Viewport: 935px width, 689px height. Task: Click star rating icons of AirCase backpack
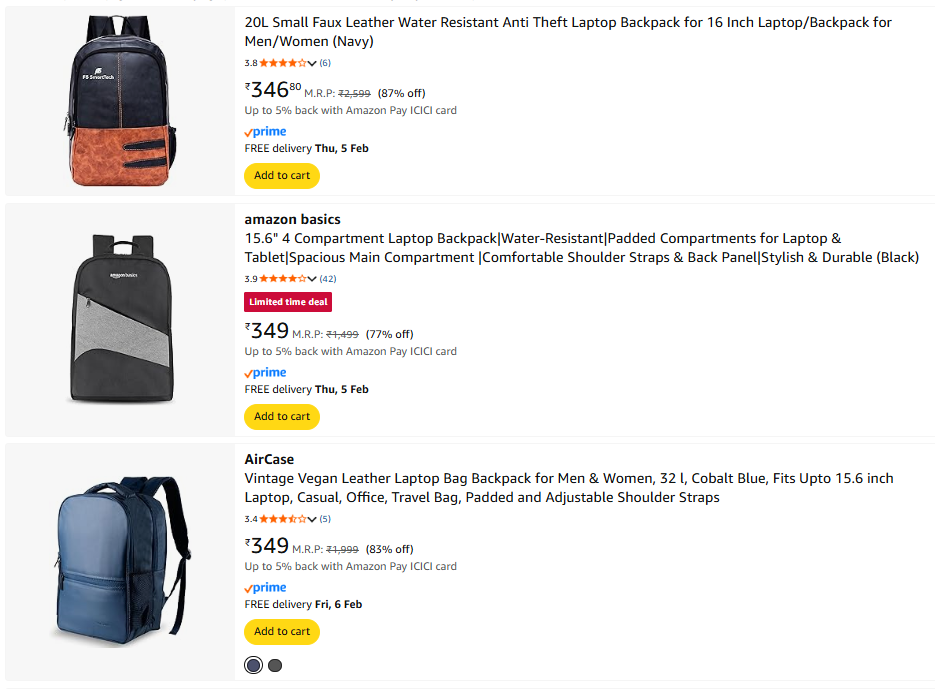coord(283,519)
